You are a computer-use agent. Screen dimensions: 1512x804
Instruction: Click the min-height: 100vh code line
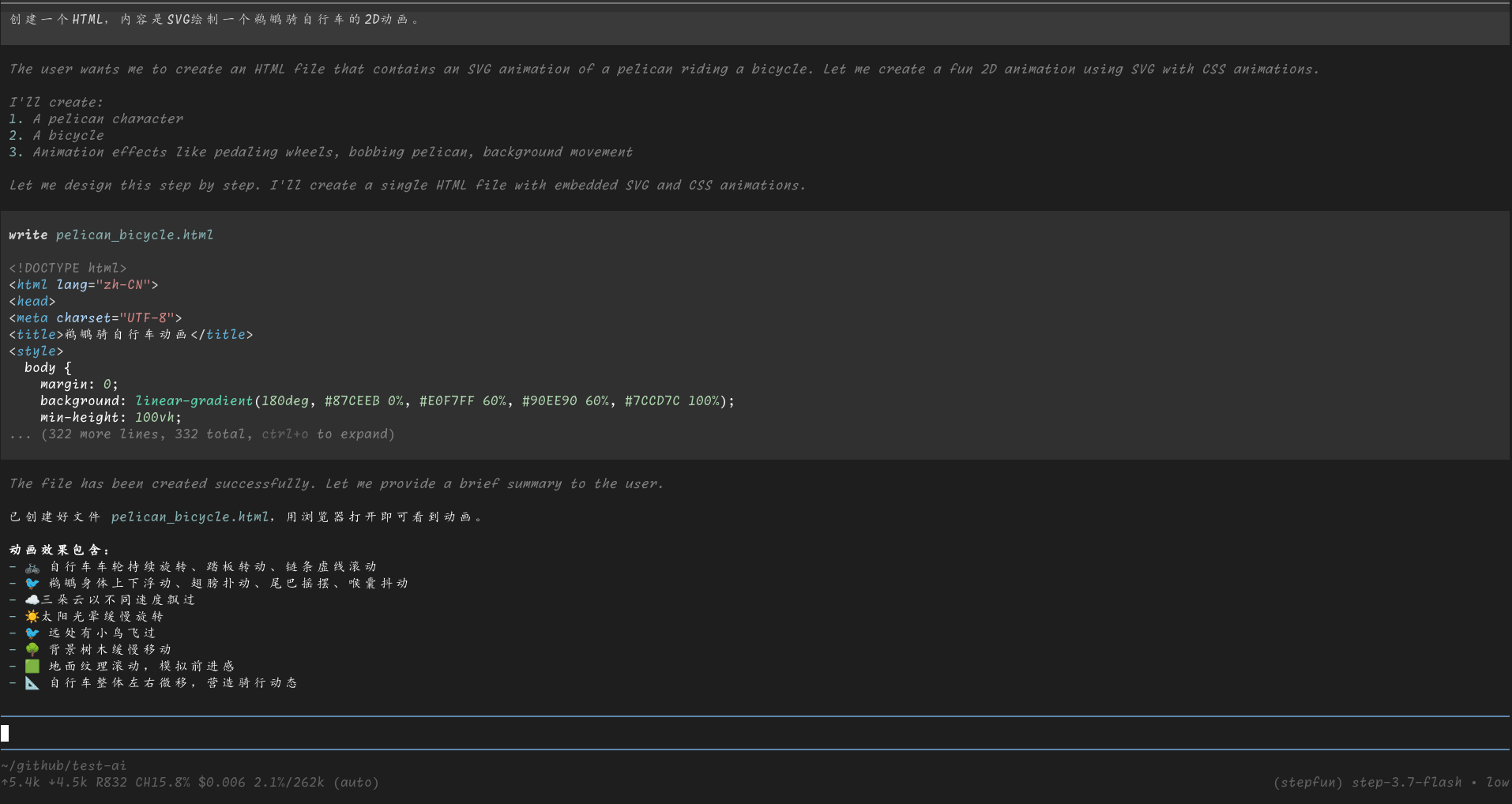[x=111, y=418]
